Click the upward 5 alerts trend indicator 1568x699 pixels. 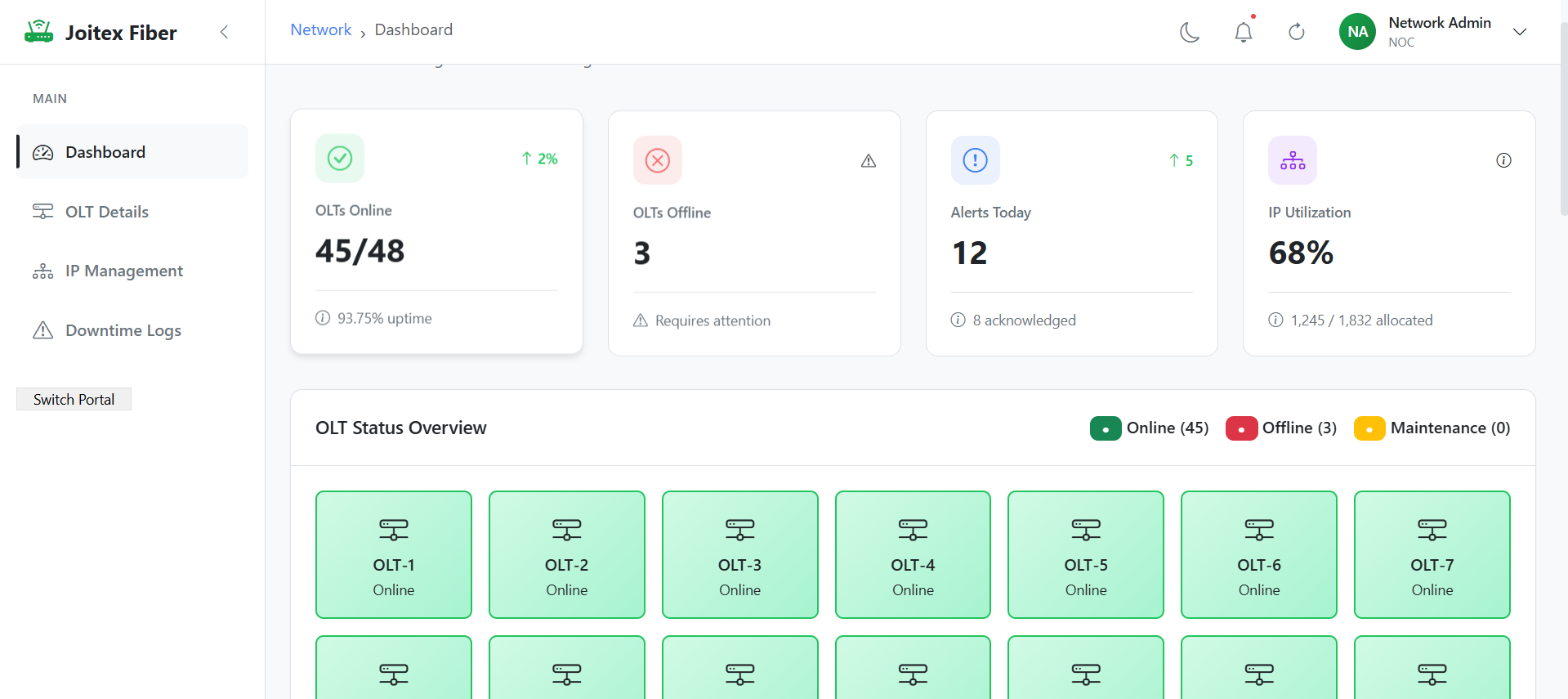(1181, 161)
